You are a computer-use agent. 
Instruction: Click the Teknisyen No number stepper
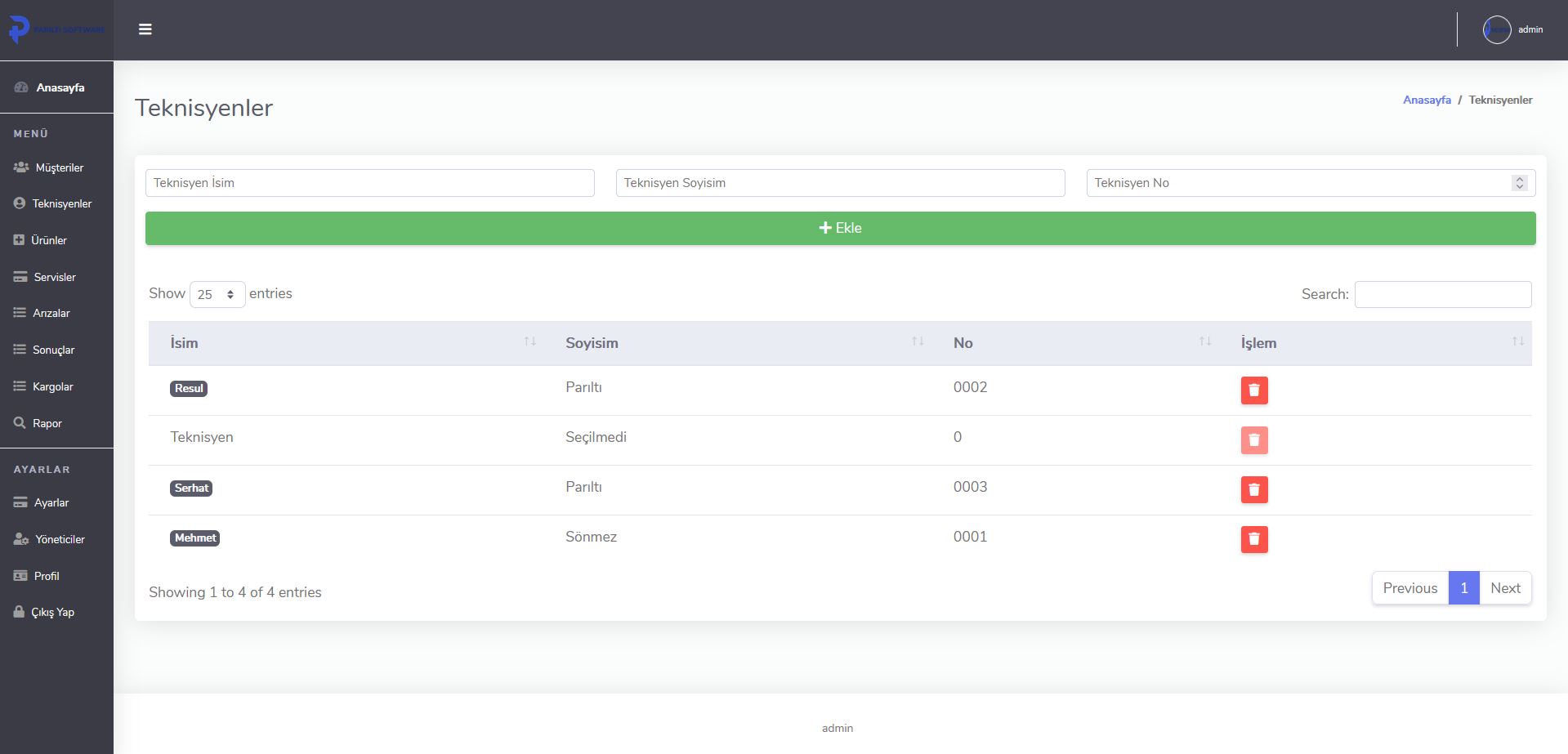(x=1519, y=183)
